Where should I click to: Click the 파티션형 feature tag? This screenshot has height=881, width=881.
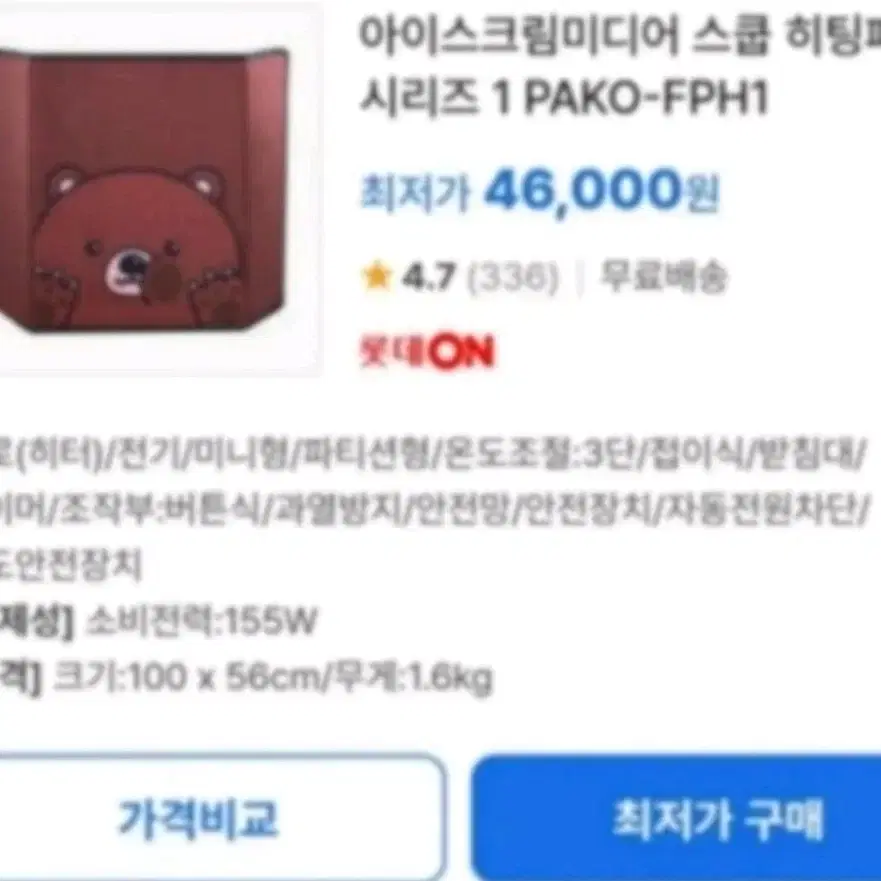[x=365, y=455]
